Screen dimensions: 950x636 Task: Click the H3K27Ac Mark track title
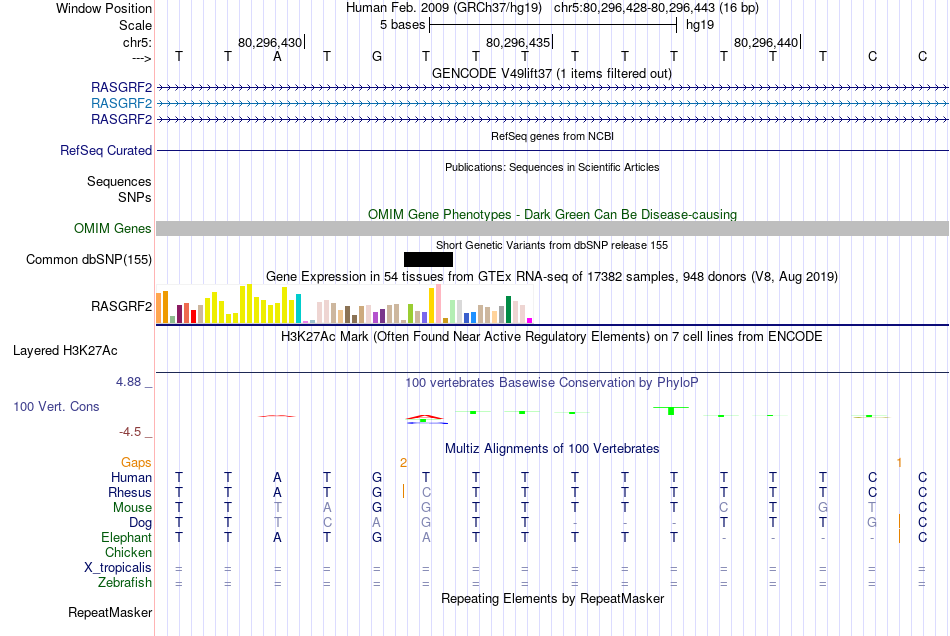551,337
